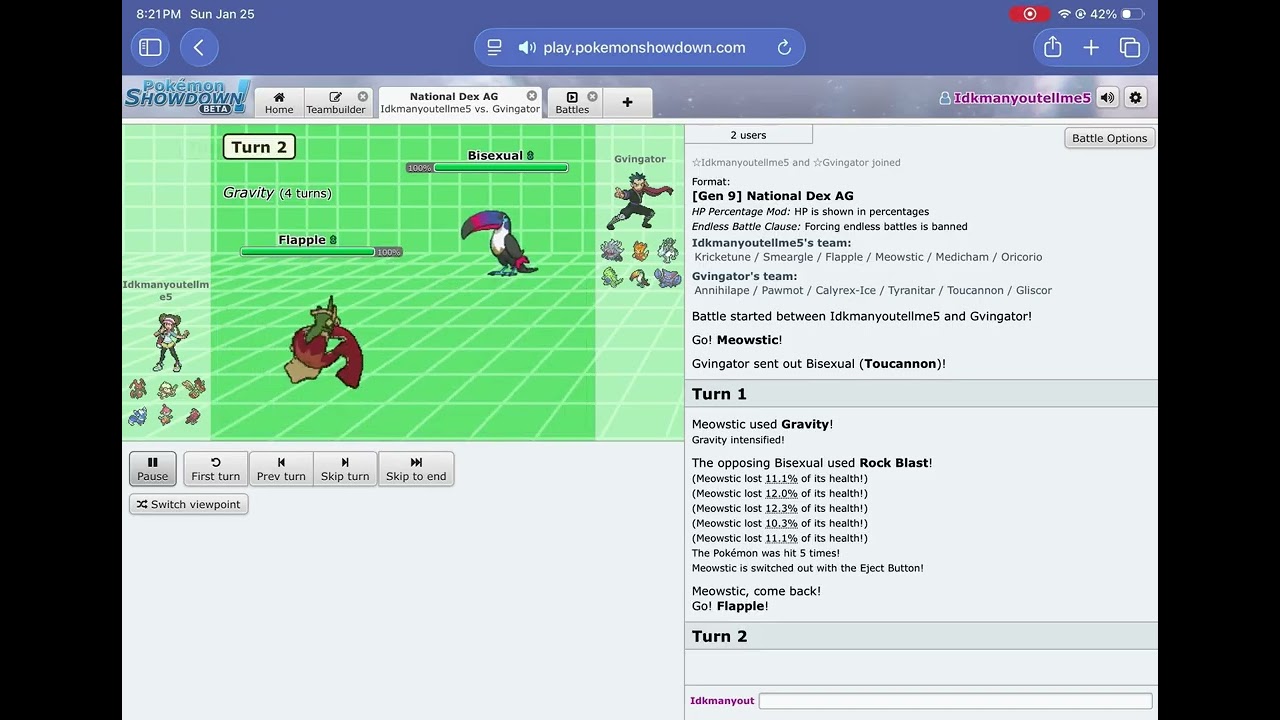Click "The opposing Bisexual used Rock Blast!" line

[x=812, y=463]
